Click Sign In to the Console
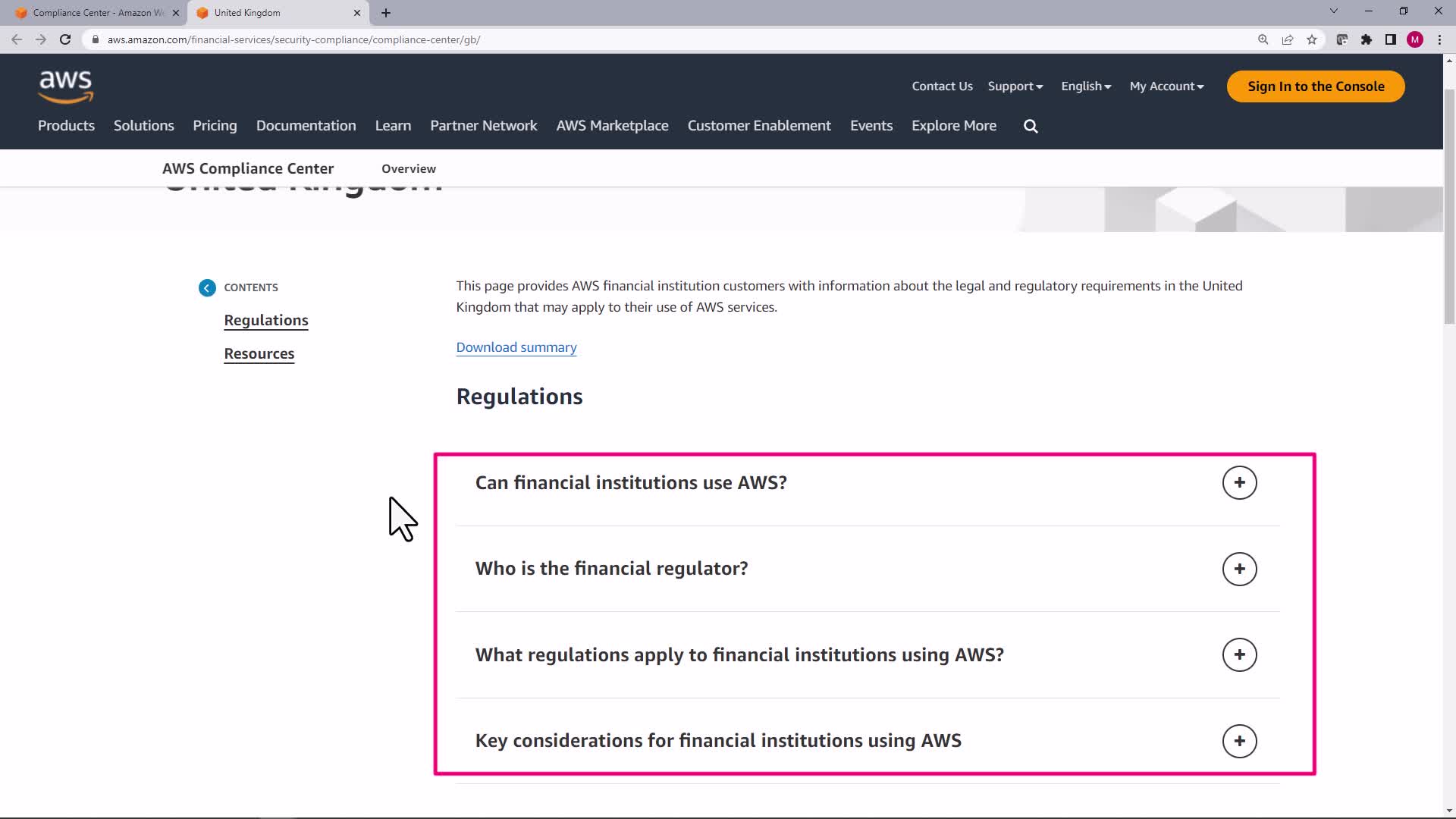The width and height of the screenshot is (1456, 819). pos(1316,86)
